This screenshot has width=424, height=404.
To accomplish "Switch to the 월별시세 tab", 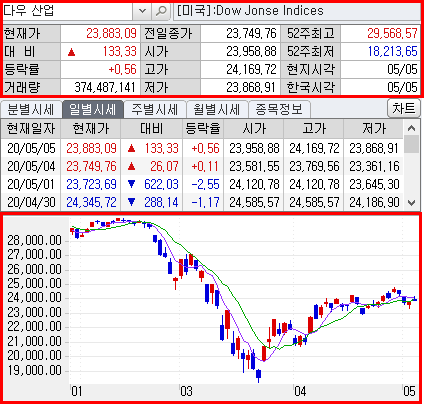I will 217,109.
